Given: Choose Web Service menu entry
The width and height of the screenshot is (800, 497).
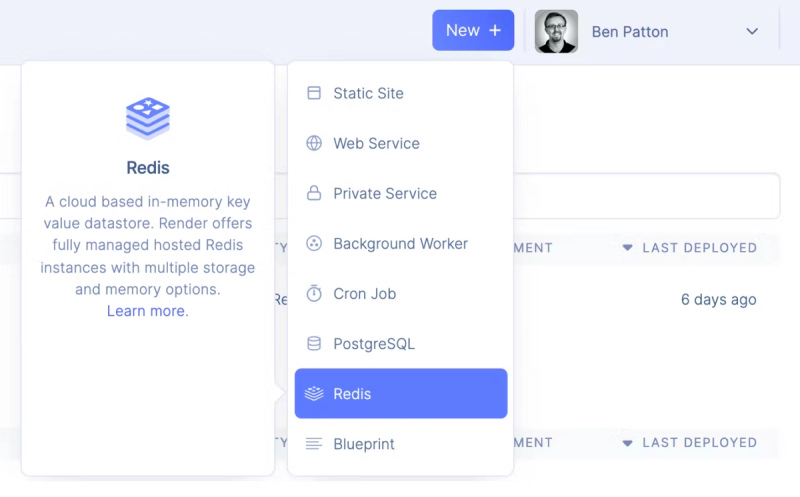Looking at the screenshot, I should coord(376,143).
